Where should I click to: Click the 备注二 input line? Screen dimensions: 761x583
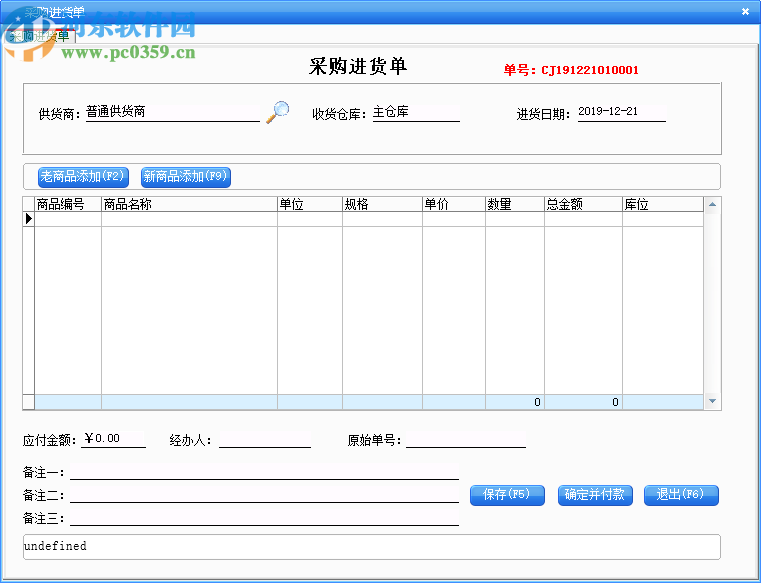tap(265, 494)
